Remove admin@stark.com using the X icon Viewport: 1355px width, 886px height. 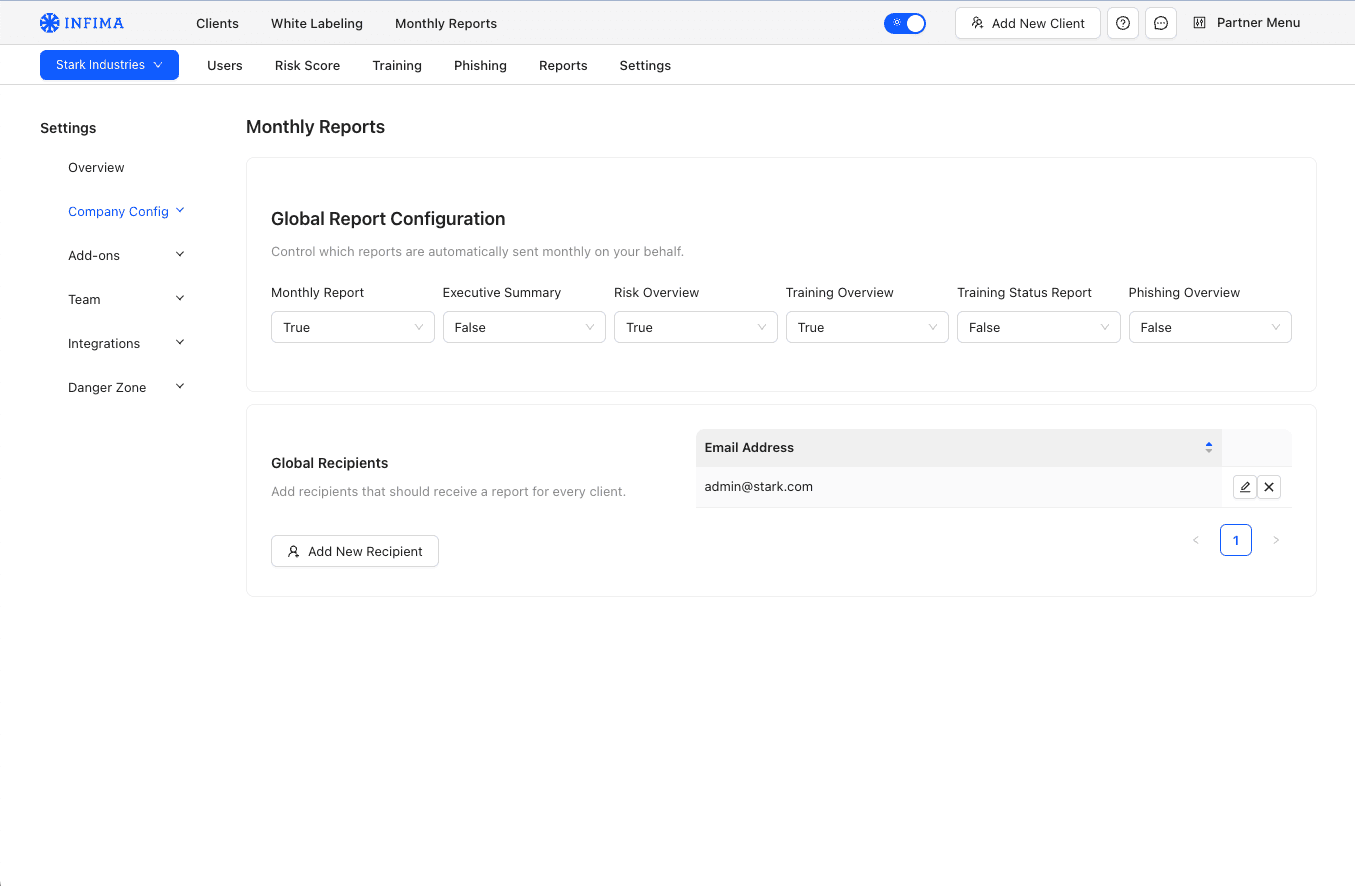coord(1269,487)
